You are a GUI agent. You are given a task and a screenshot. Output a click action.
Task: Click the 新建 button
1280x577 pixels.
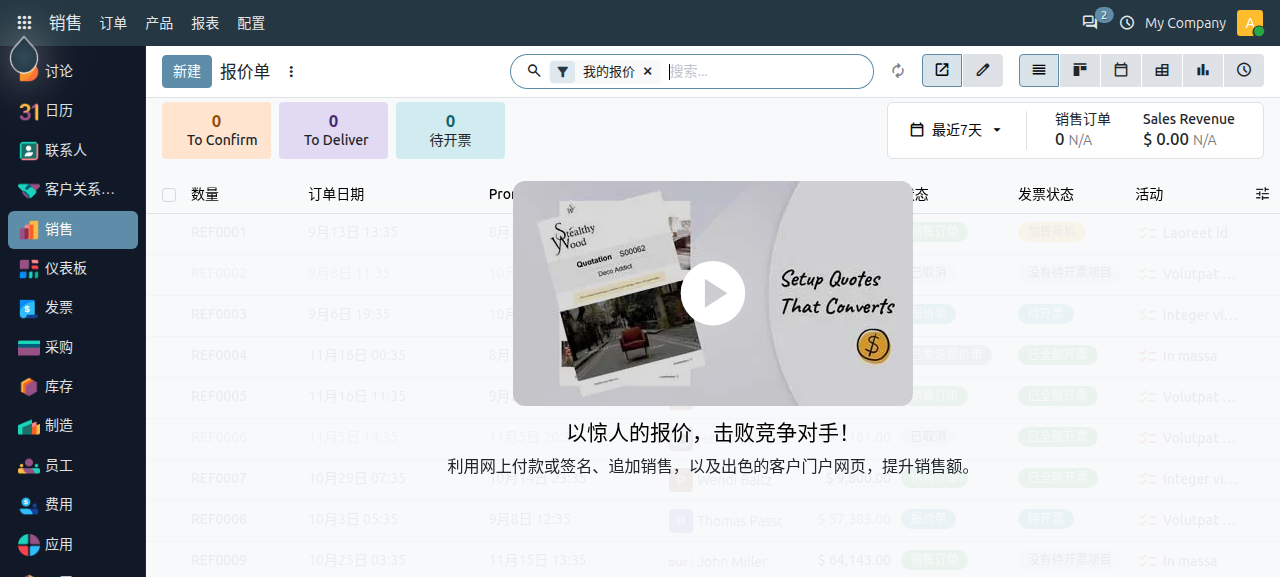(187, 71)
